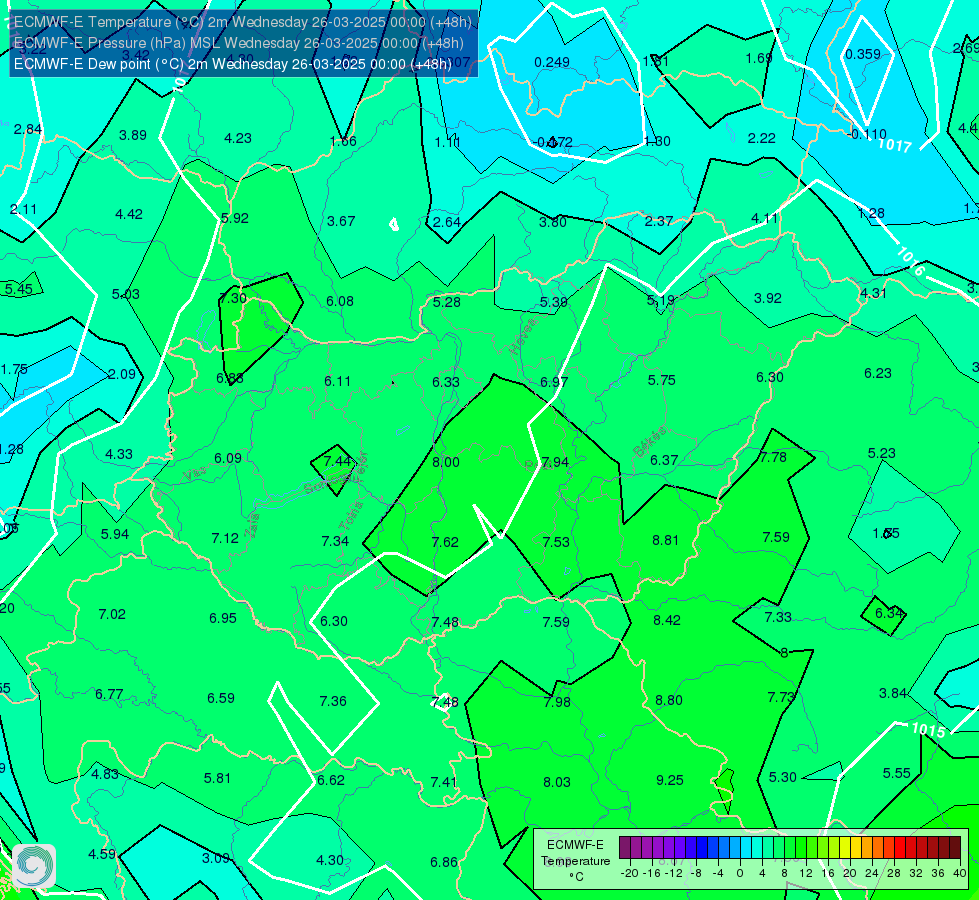979x900 pixels.
Task: Click the swirl logo icon in the corner
Action: pos(34,865)
